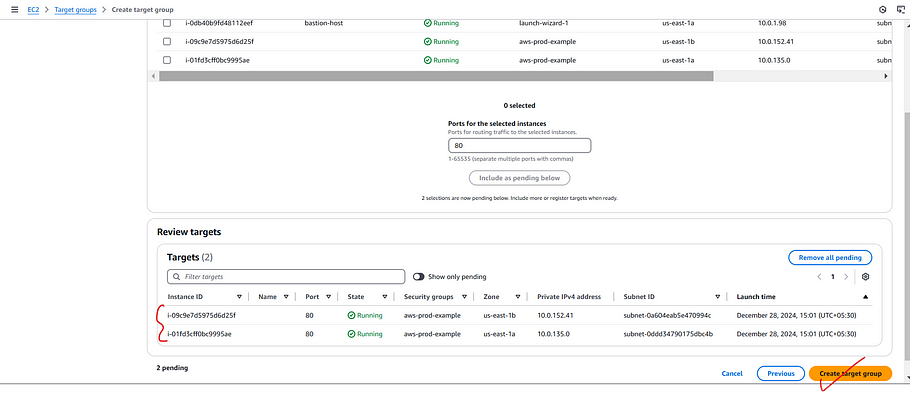
Task: Click 10.0.152.41 in Review targets table
Action: pos(555,316)
